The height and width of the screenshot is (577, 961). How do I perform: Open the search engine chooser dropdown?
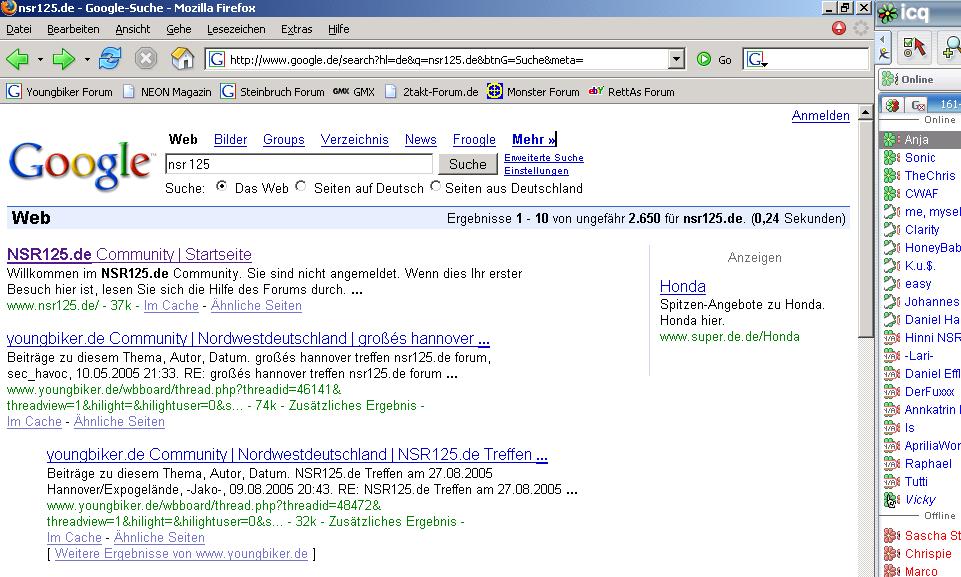tap(756, 59)
